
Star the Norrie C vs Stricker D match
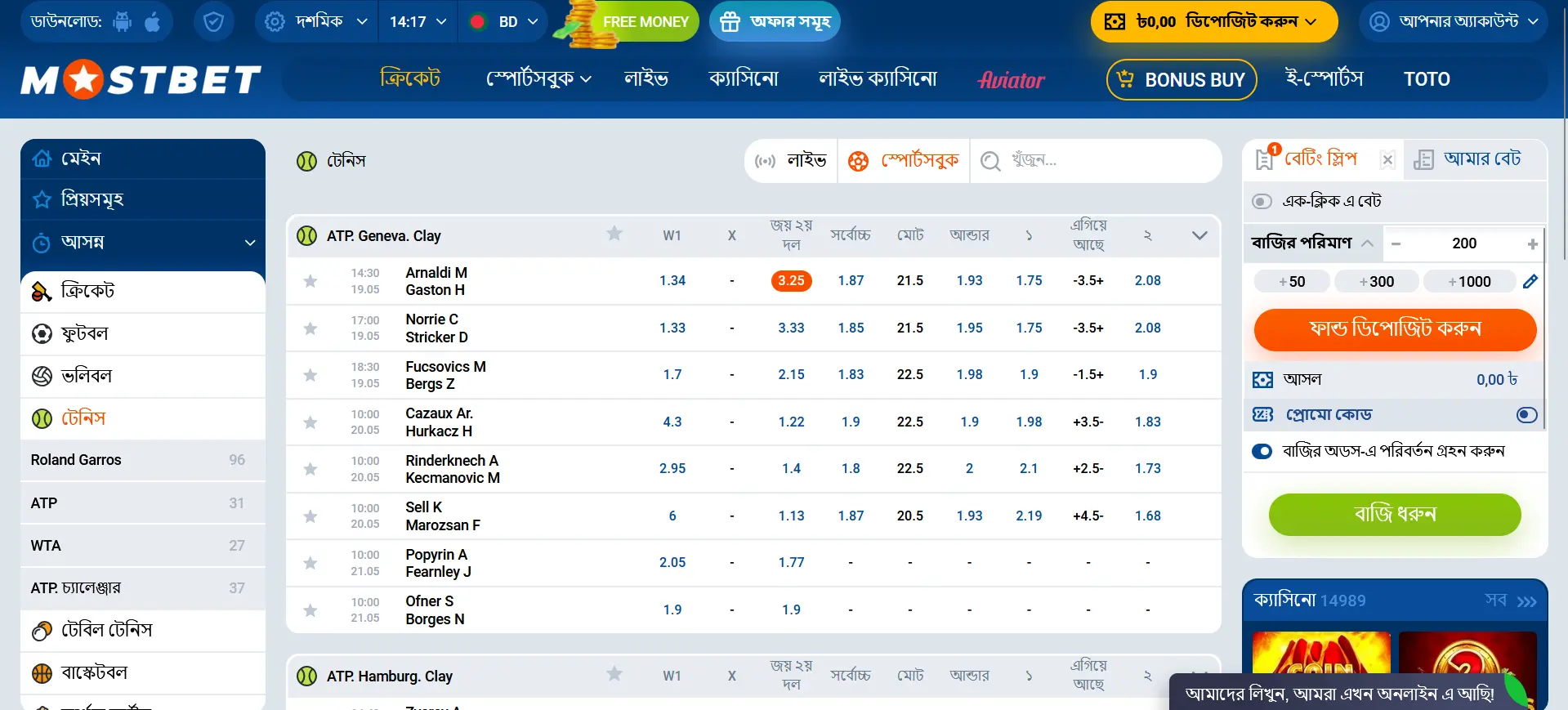pos(310,328)
